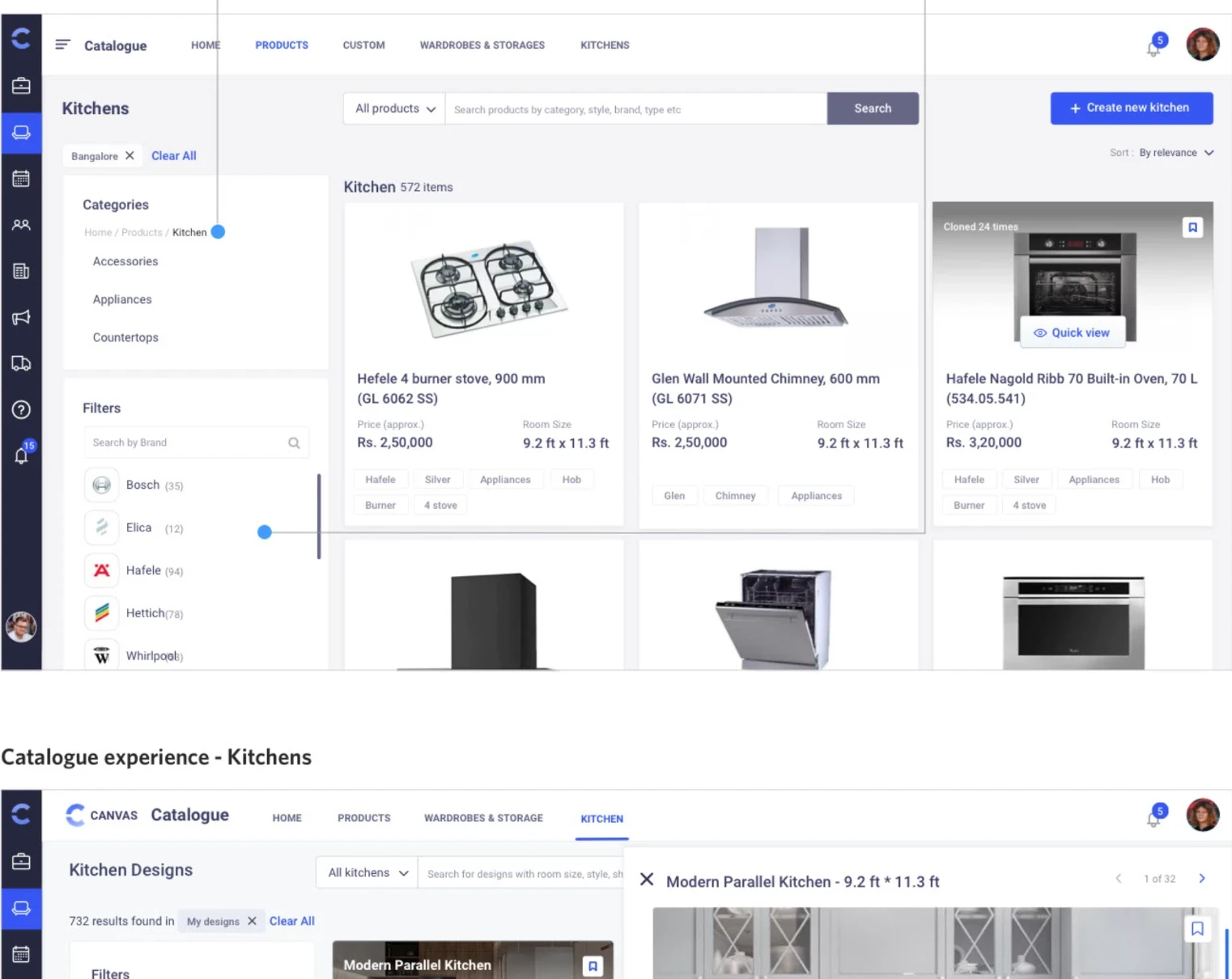
Task: Click the brand filter list scrollbar
Action: point(319,516)
